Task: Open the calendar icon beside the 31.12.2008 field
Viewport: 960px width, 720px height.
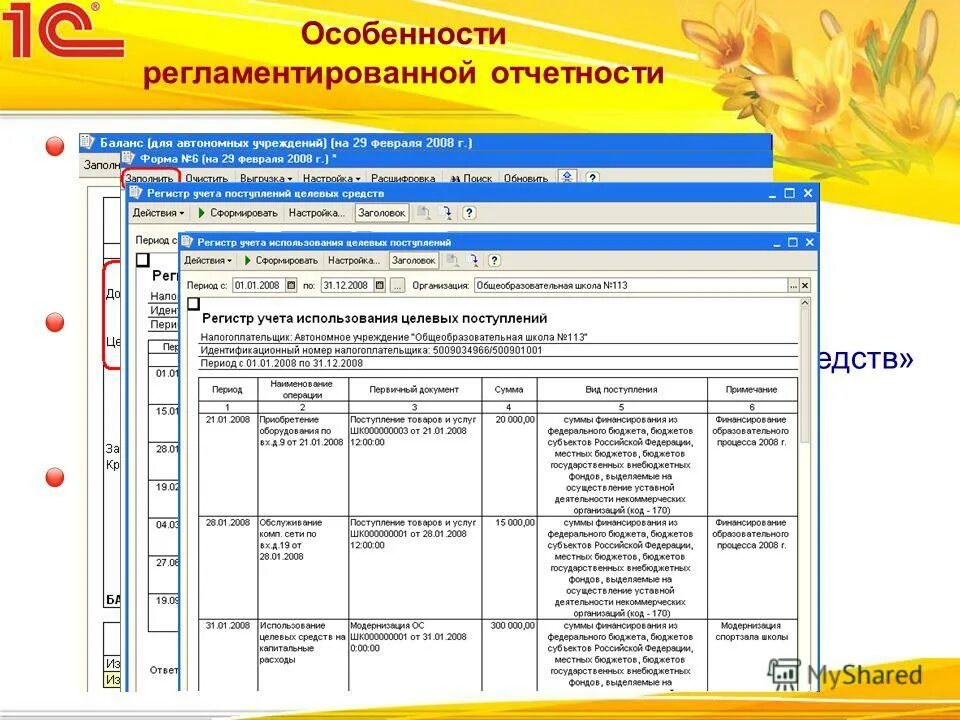Action: click(x=379, y=286)
